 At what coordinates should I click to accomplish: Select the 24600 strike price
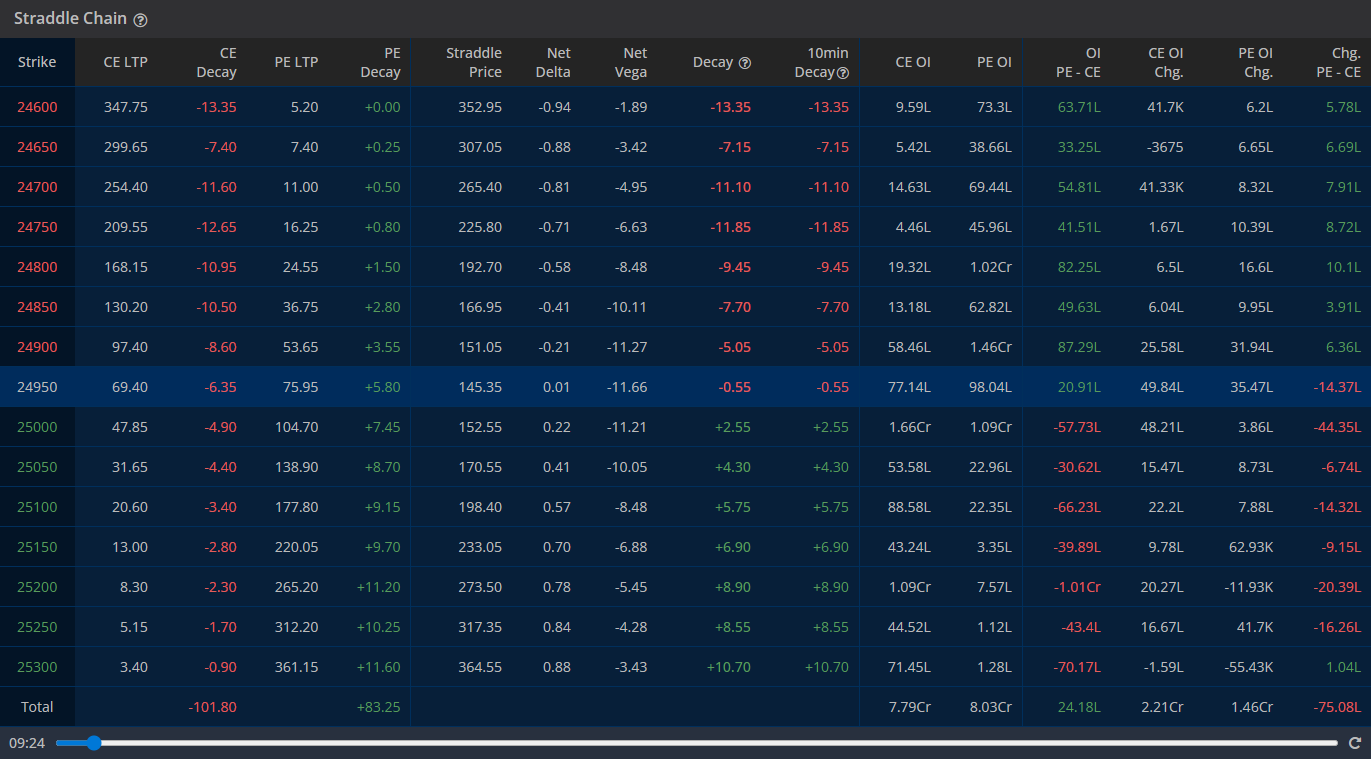[37, 107]
